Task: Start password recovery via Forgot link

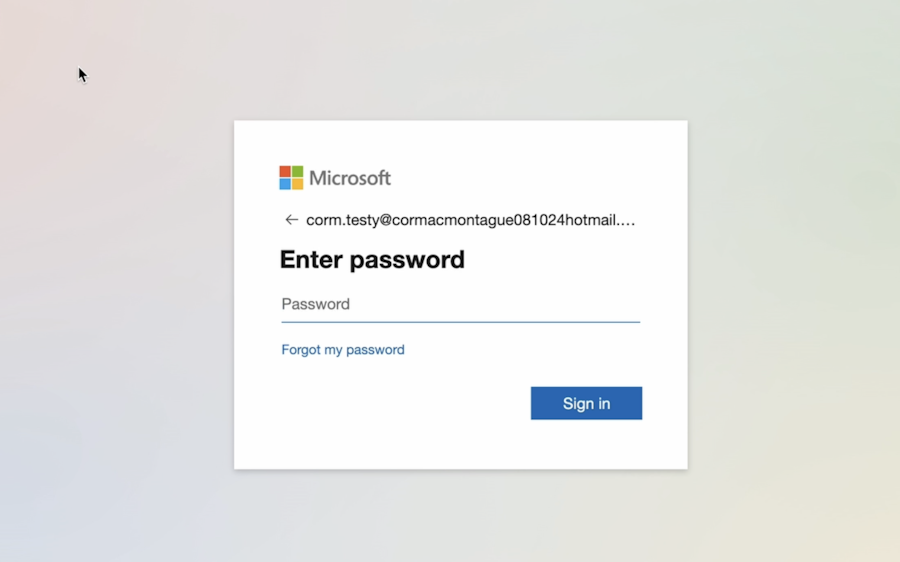Action: pyautogui.click(x=343, y=350)
